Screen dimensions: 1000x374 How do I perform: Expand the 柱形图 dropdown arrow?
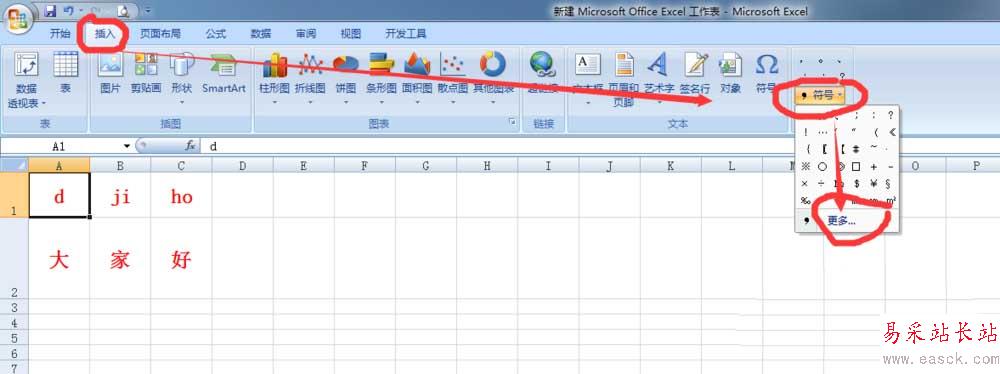coord(274,101)
